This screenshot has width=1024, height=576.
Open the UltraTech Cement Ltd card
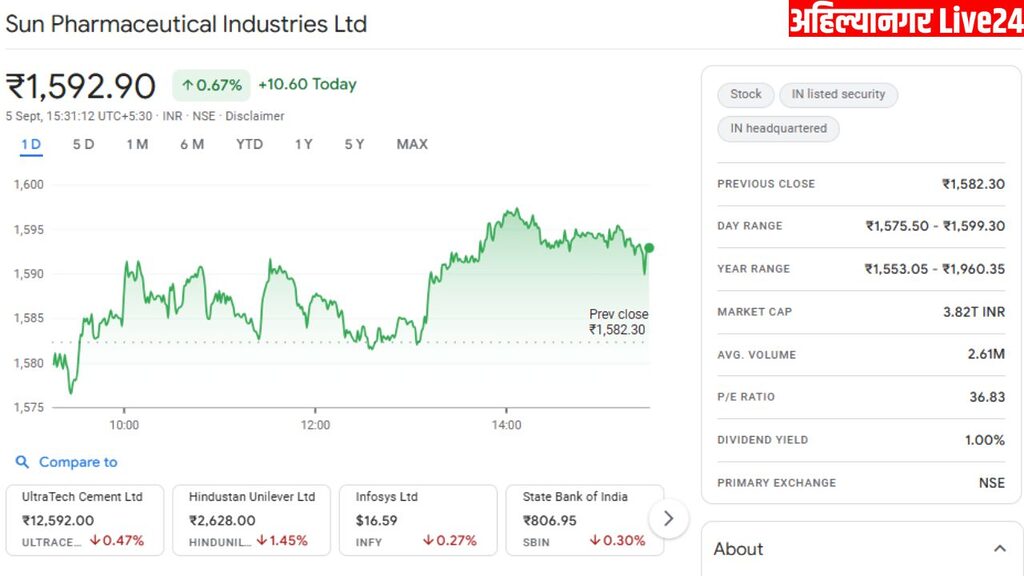pos(85,518)
